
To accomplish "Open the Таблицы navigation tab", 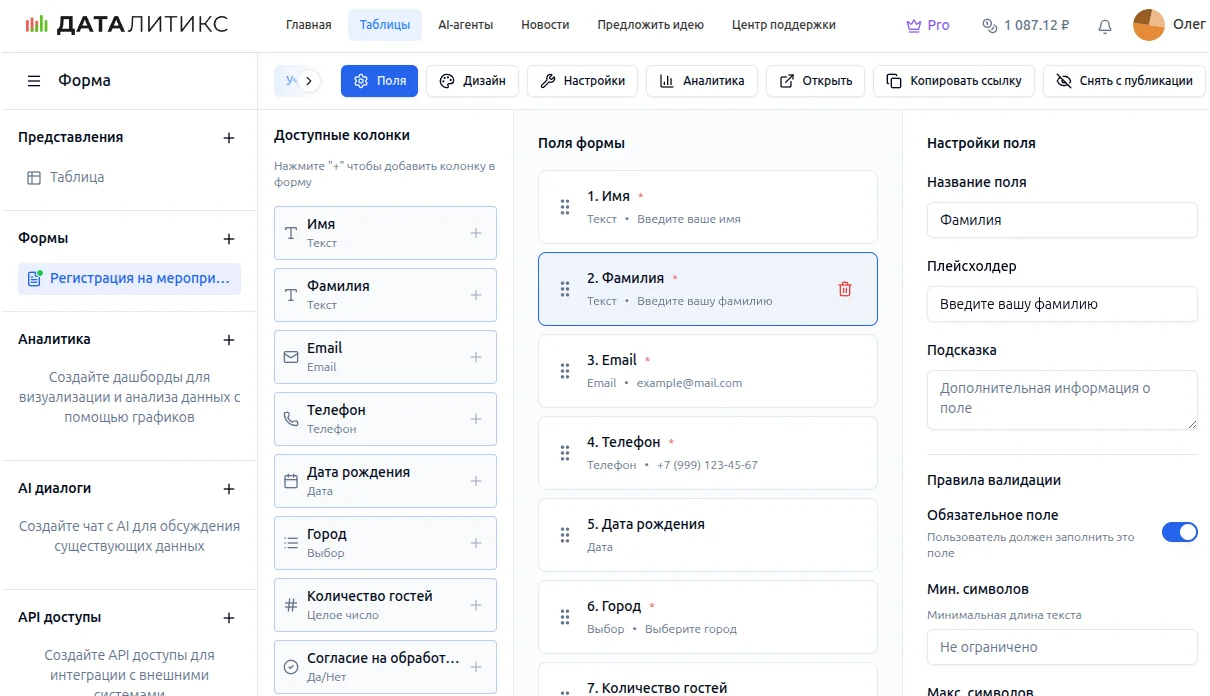I will [x=385, y=25].
